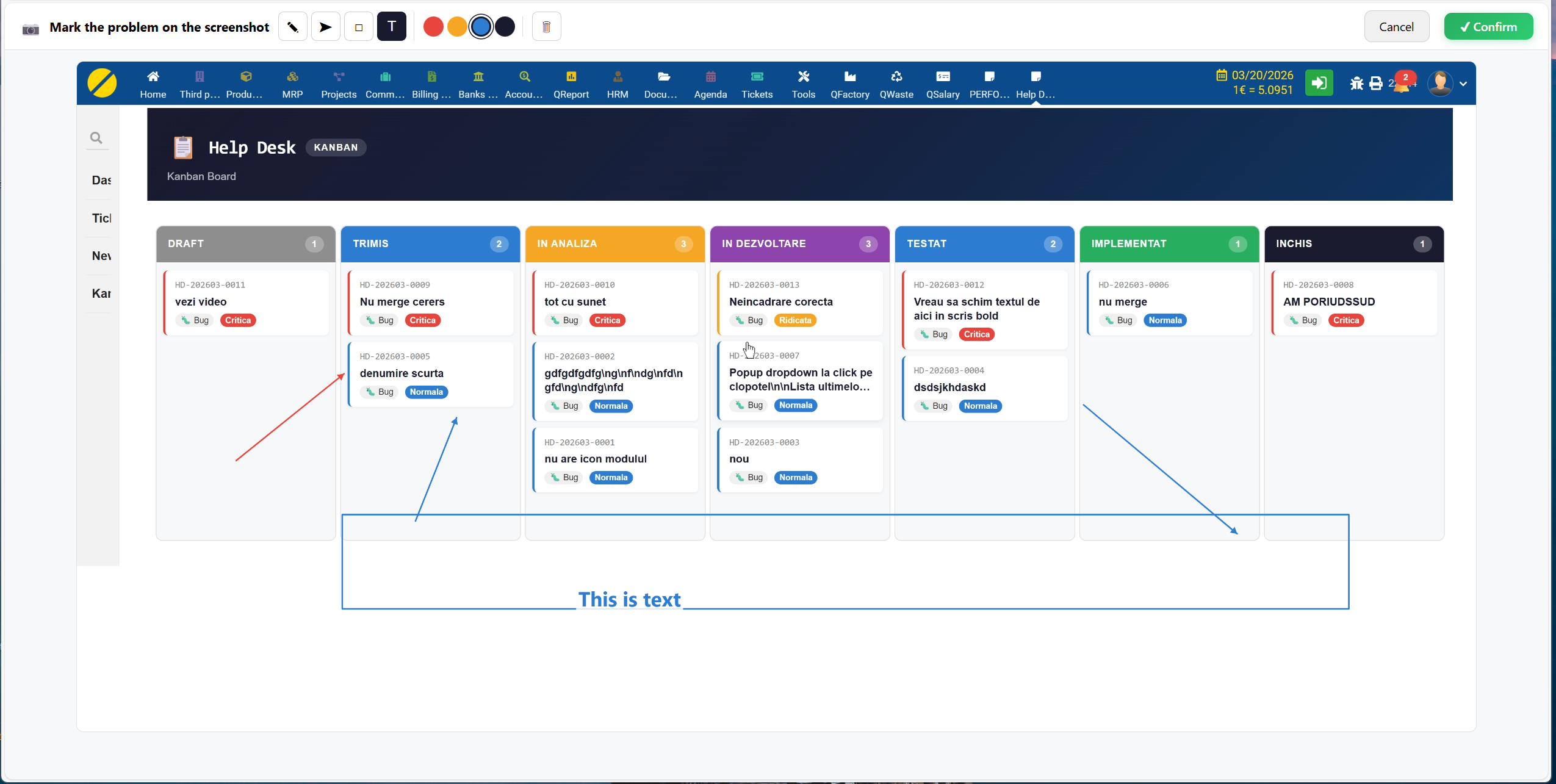Click the green Confirm button
This screenshot has height=784, width=1556.
tap(1488, 27)
